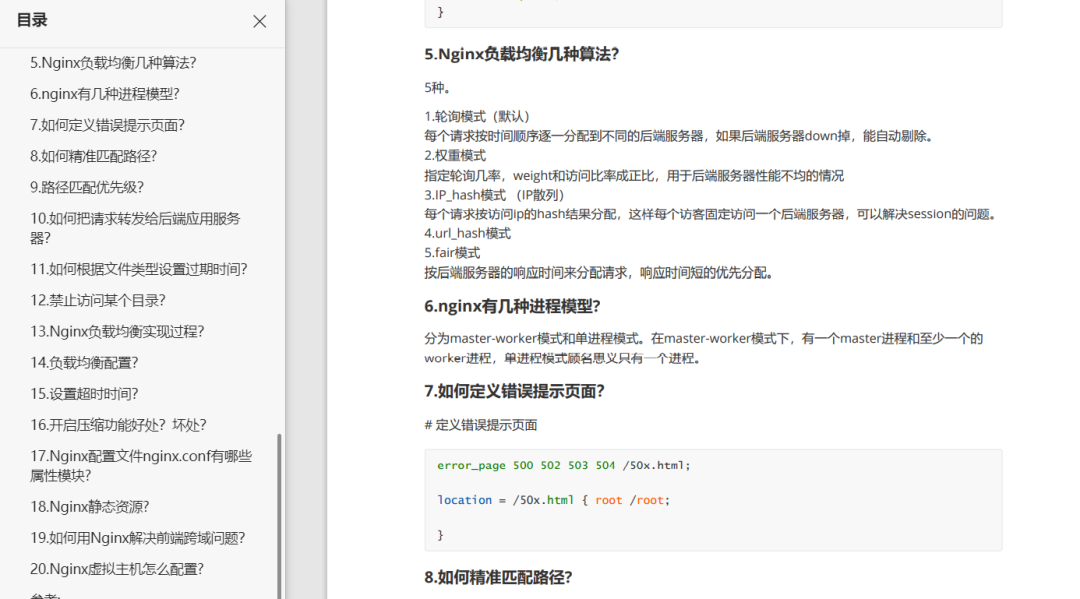Go to 13.Nginx负载均衡实现过程? entry
This screenshot has width=1080, height=599.
coord(117,330)
